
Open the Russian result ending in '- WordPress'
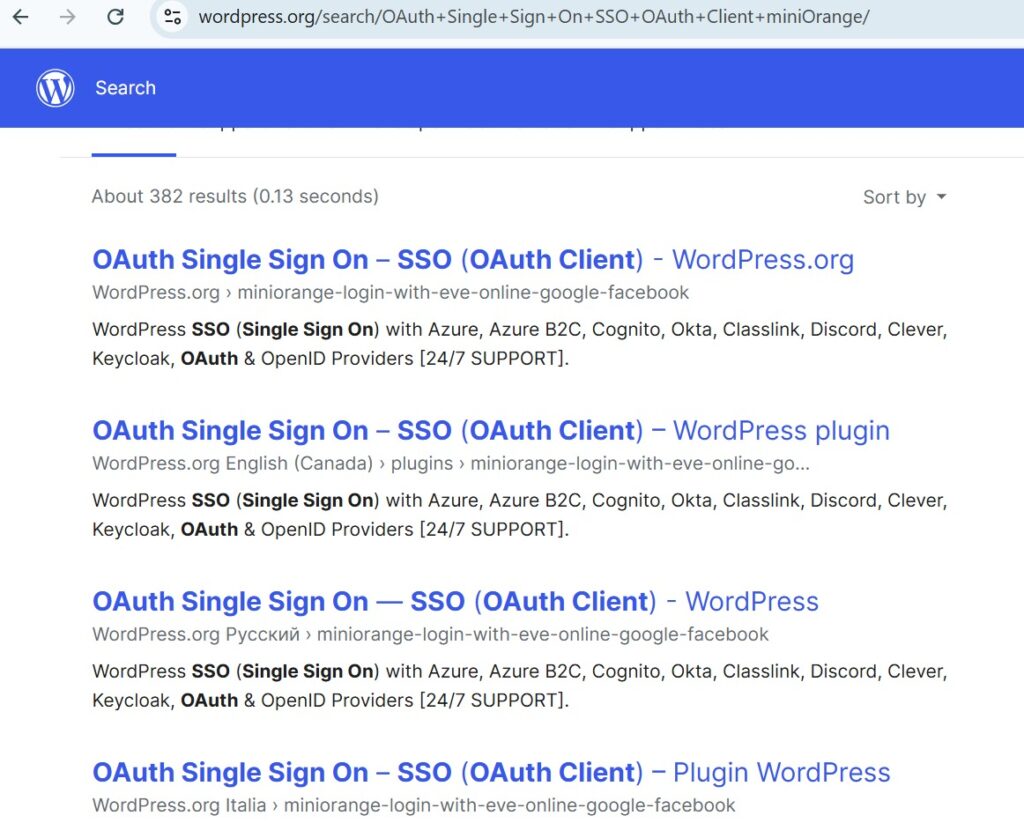[x=455, y=602]
